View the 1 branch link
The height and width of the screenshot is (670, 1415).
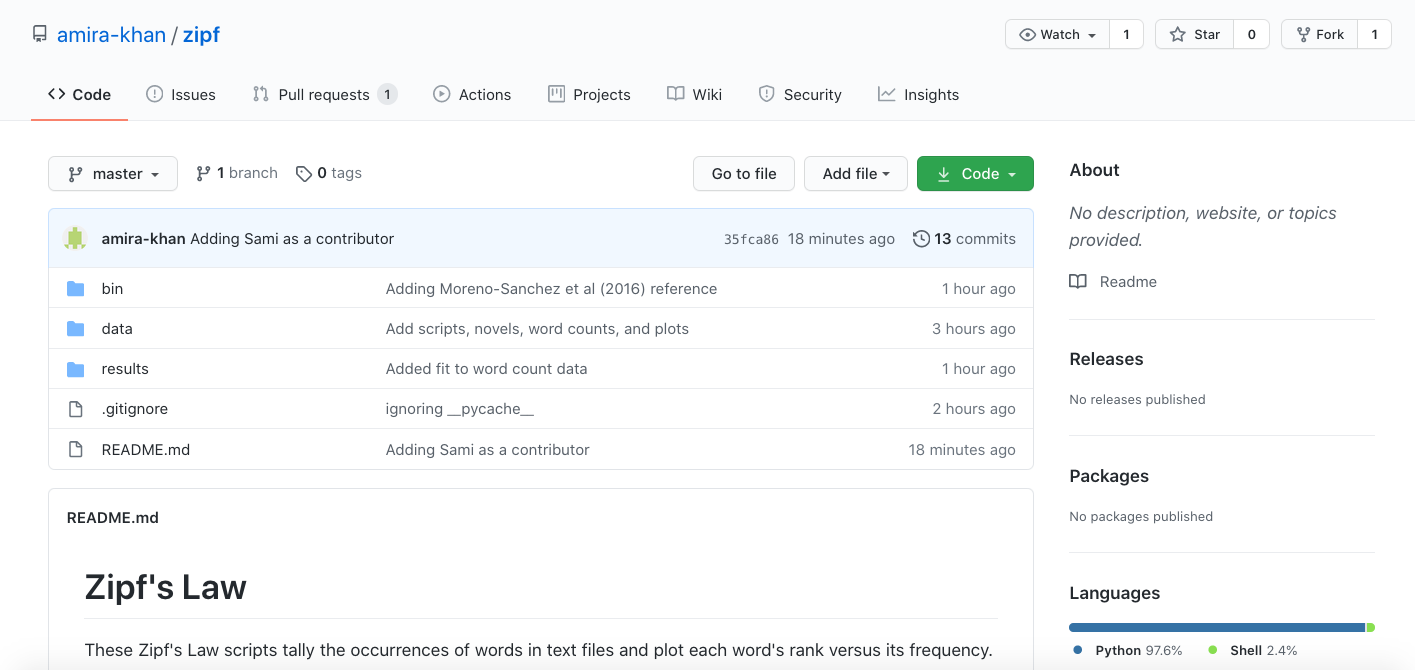[x=237, y=173]
